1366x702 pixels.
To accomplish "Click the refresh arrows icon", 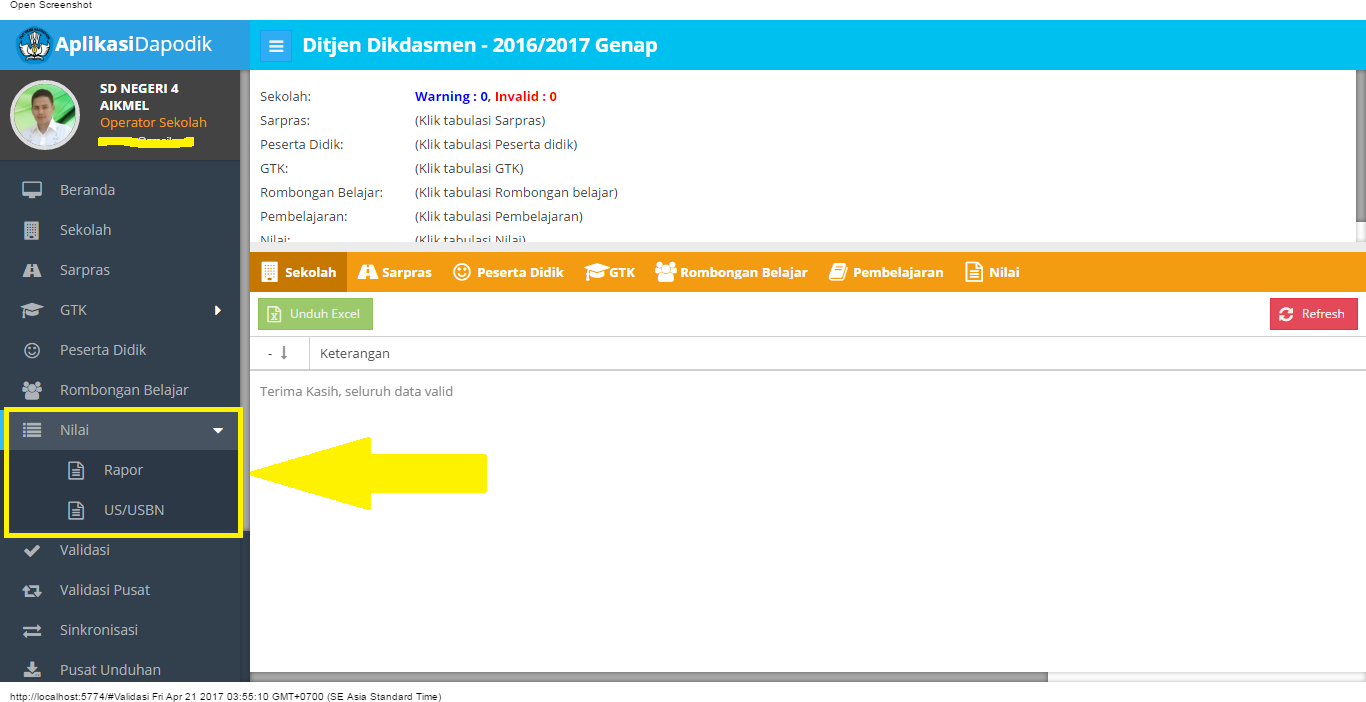I will click(x=1286, y=314).
